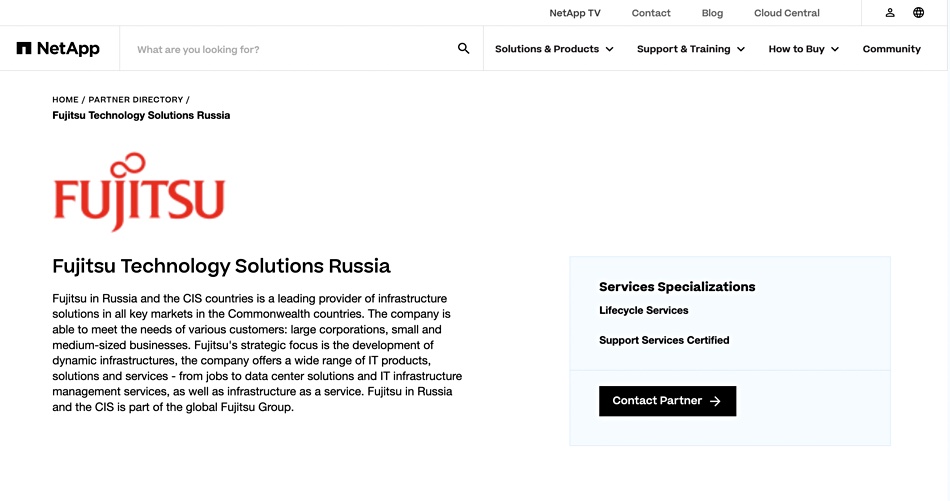Click the Home breadcrumb

tap(65, 99)
